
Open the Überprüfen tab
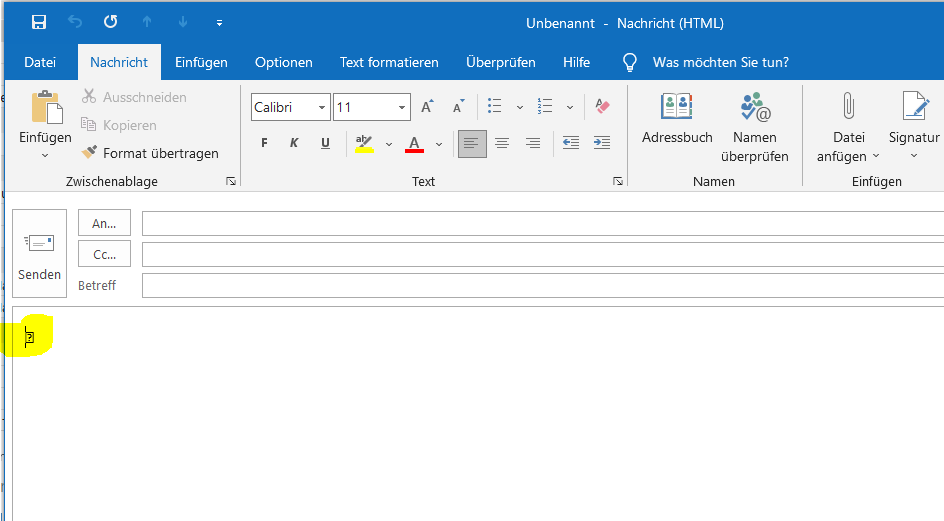[500, 62]
